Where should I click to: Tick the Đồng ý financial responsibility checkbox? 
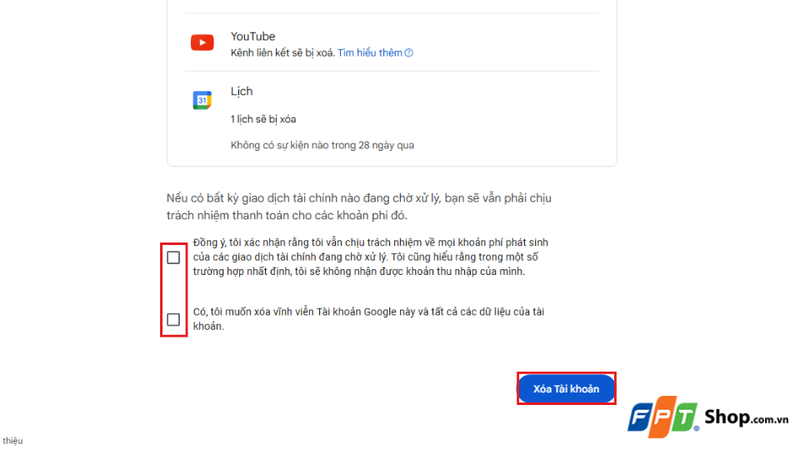coord(173,258)
